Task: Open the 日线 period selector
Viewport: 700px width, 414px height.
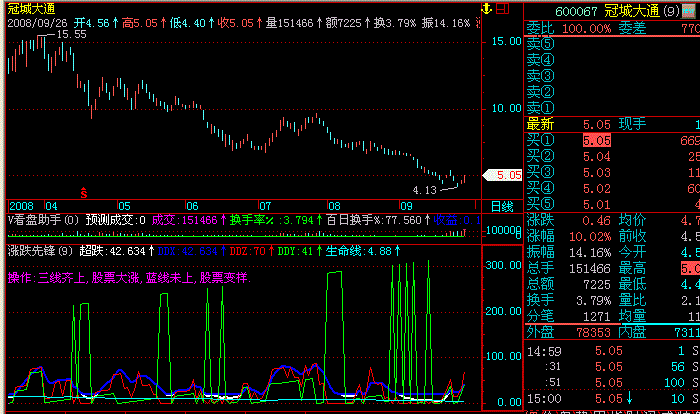Action: click(502, 207)
